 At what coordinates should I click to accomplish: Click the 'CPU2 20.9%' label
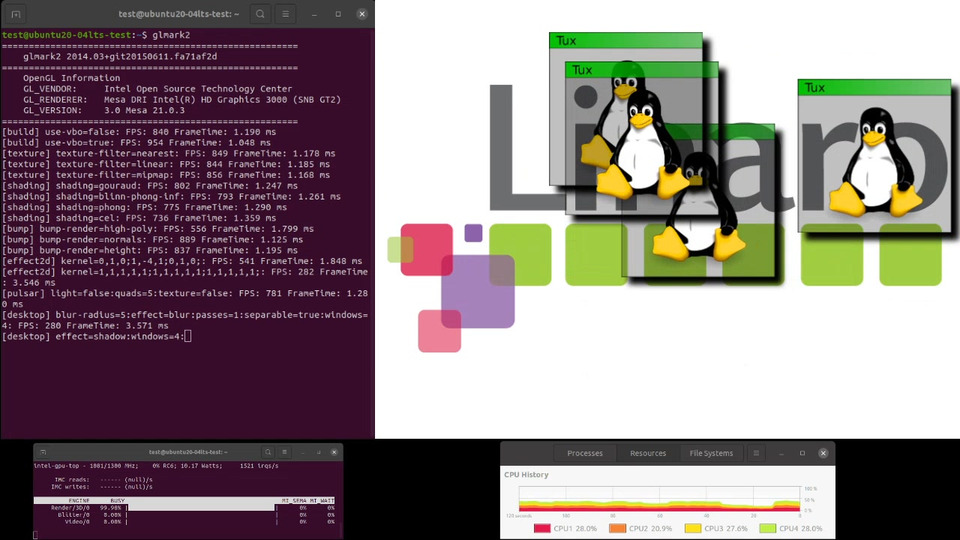(650, 528)
